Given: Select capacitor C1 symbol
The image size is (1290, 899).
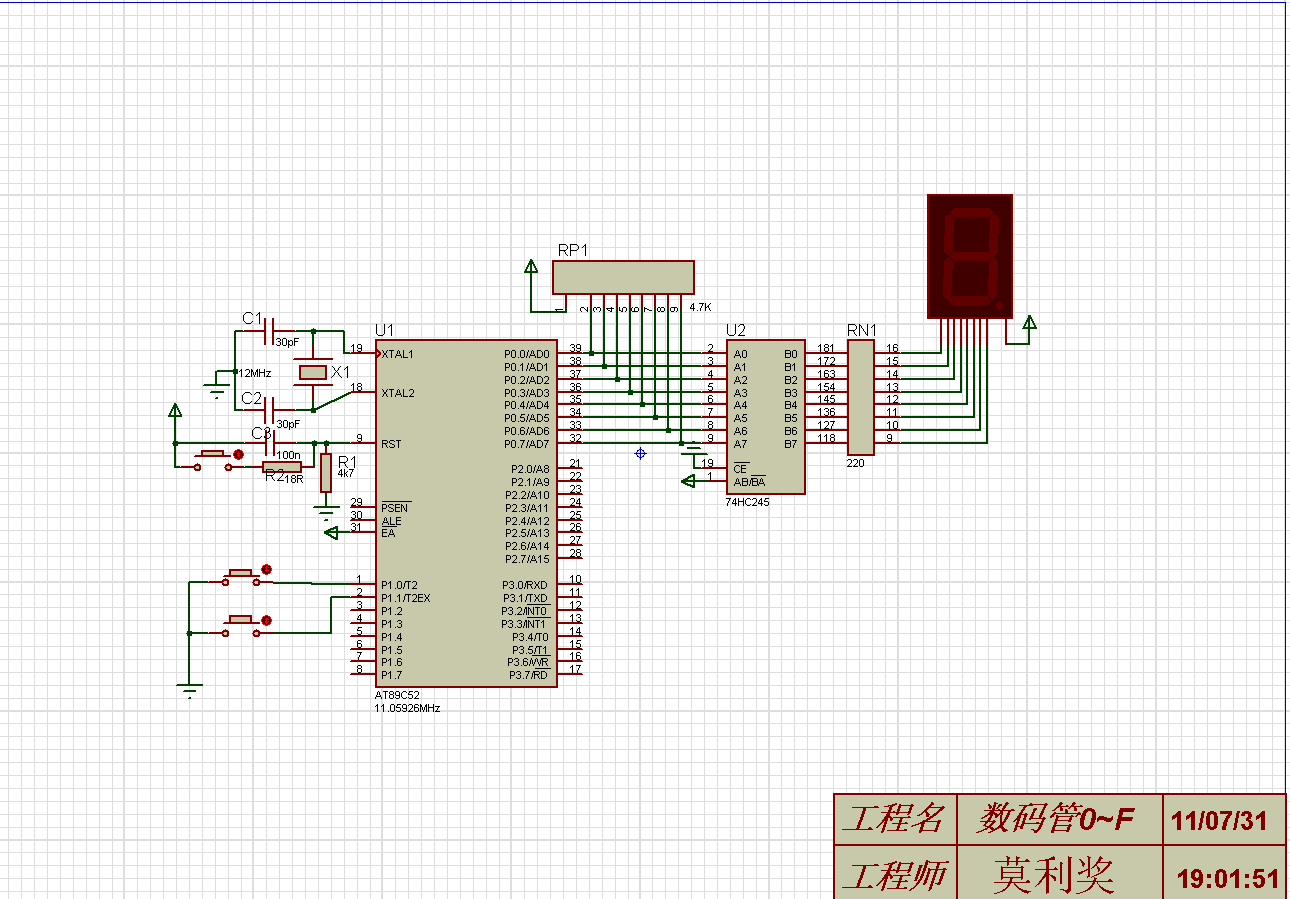Looking at the screenshot, I should (x=269, y=329).
